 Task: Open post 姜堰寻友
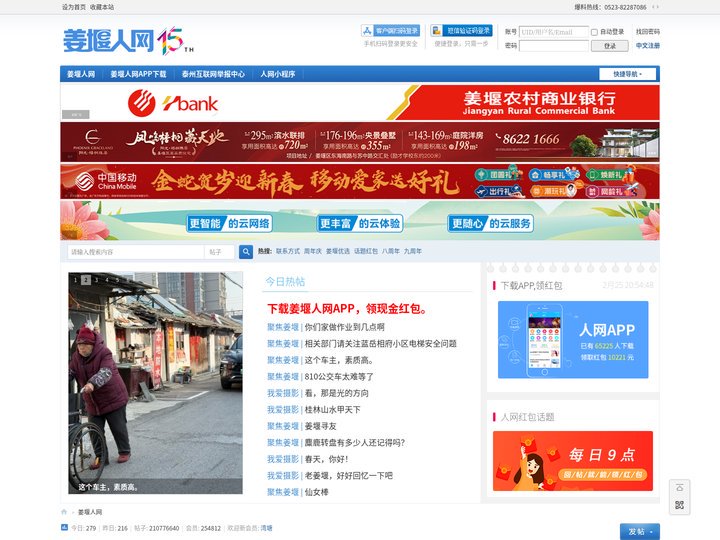321,426
